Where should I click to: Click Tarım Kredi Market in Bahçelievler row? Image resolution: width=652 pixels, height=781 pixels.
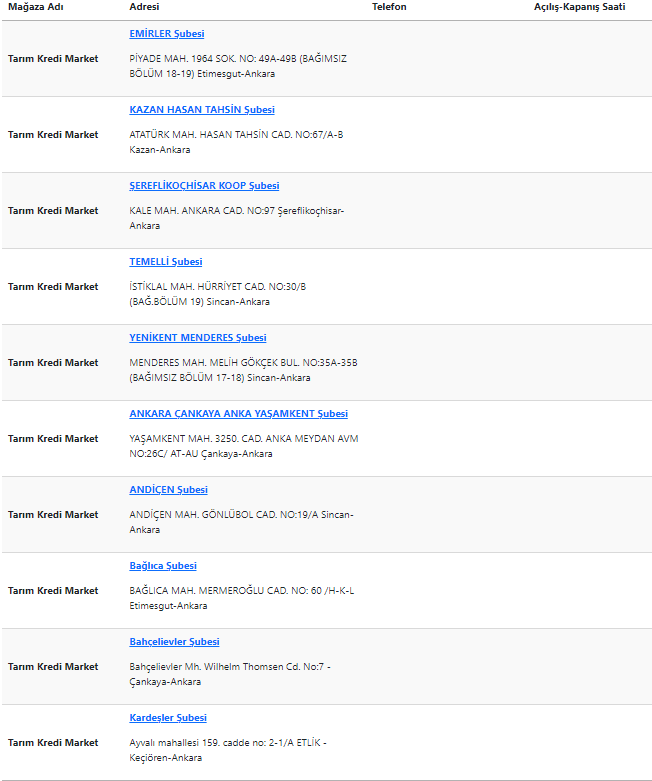pos(53,666)
